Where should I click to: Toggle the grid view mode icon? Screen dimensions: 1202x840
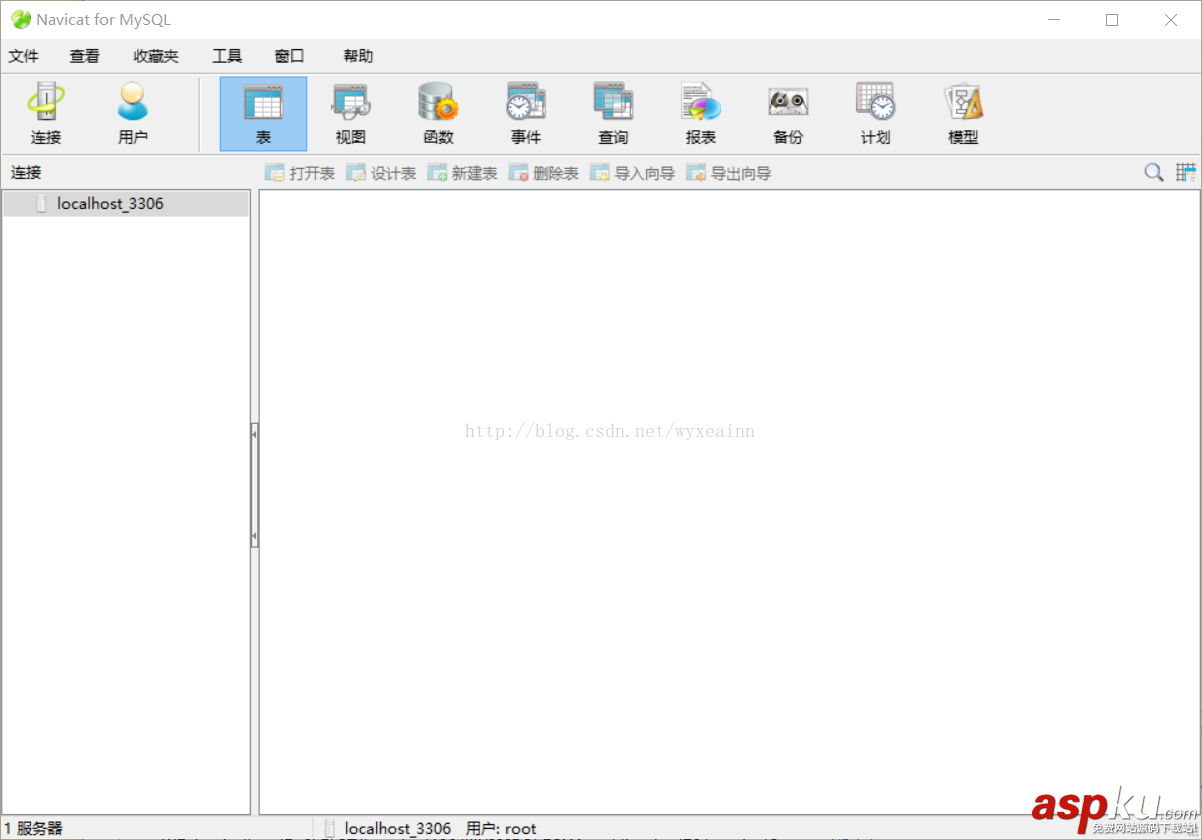(1186, 172)
